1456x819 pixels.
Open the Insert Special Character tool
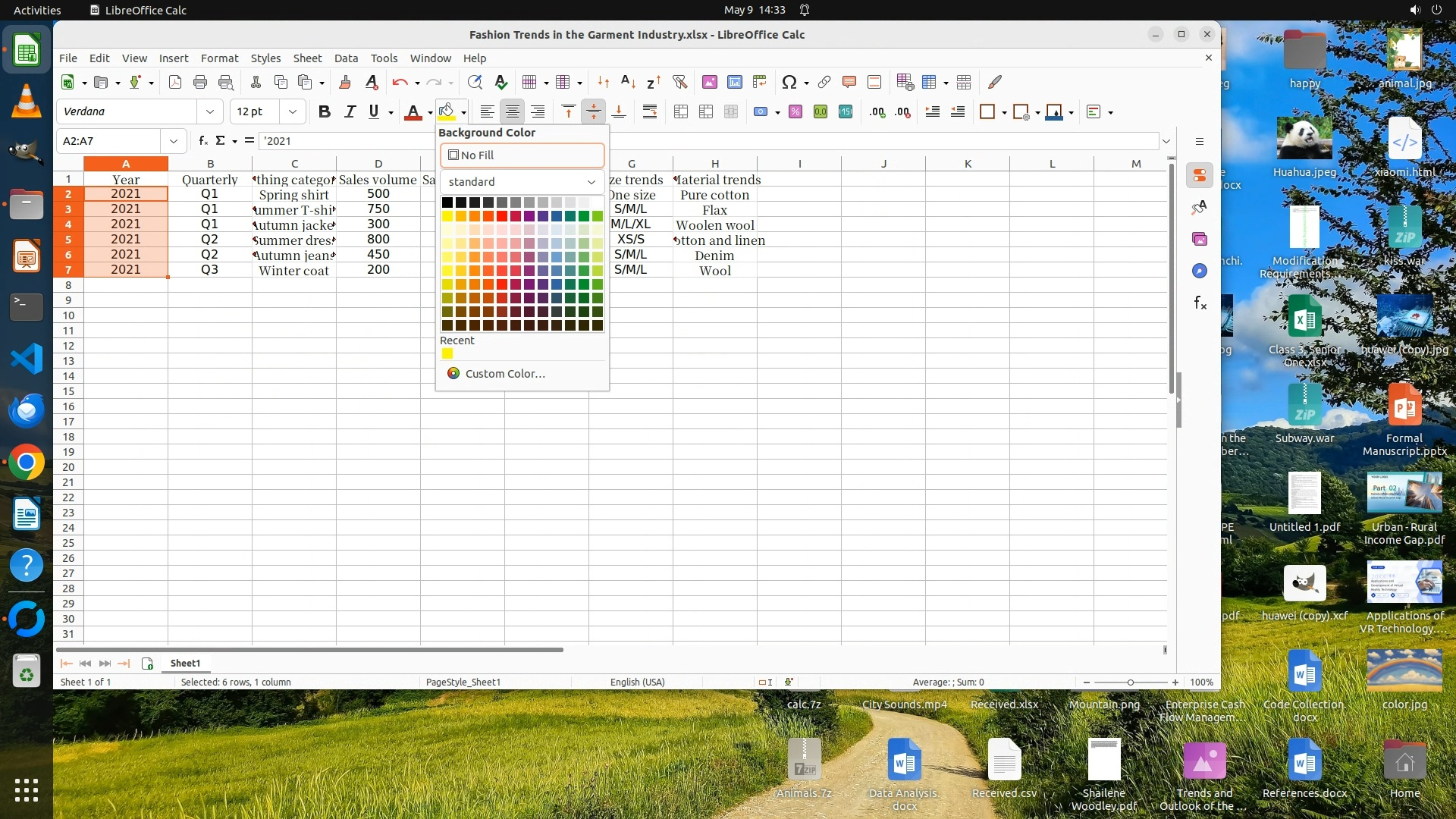pos(789,82)
